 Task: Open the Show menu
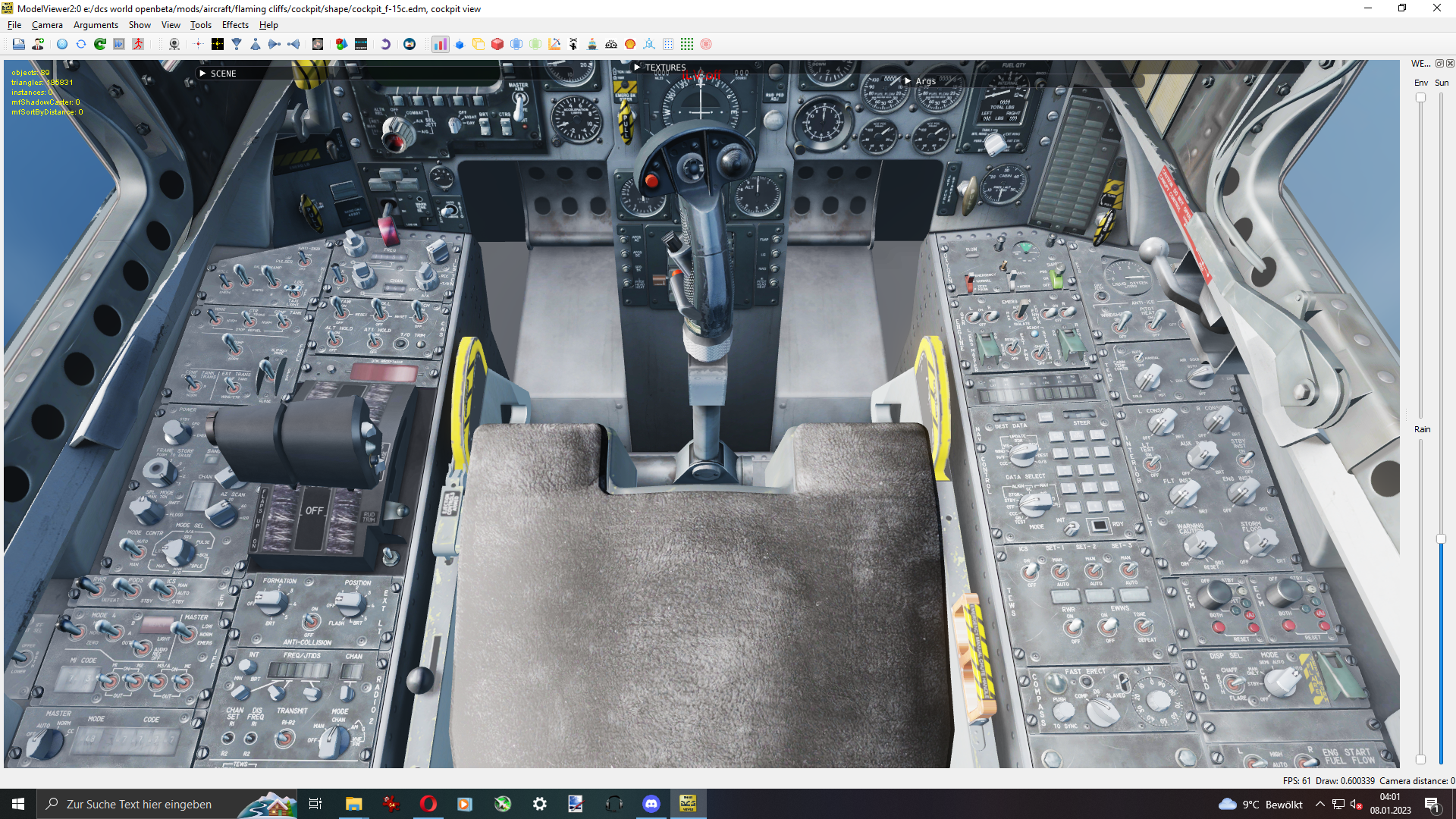[140, 25]
